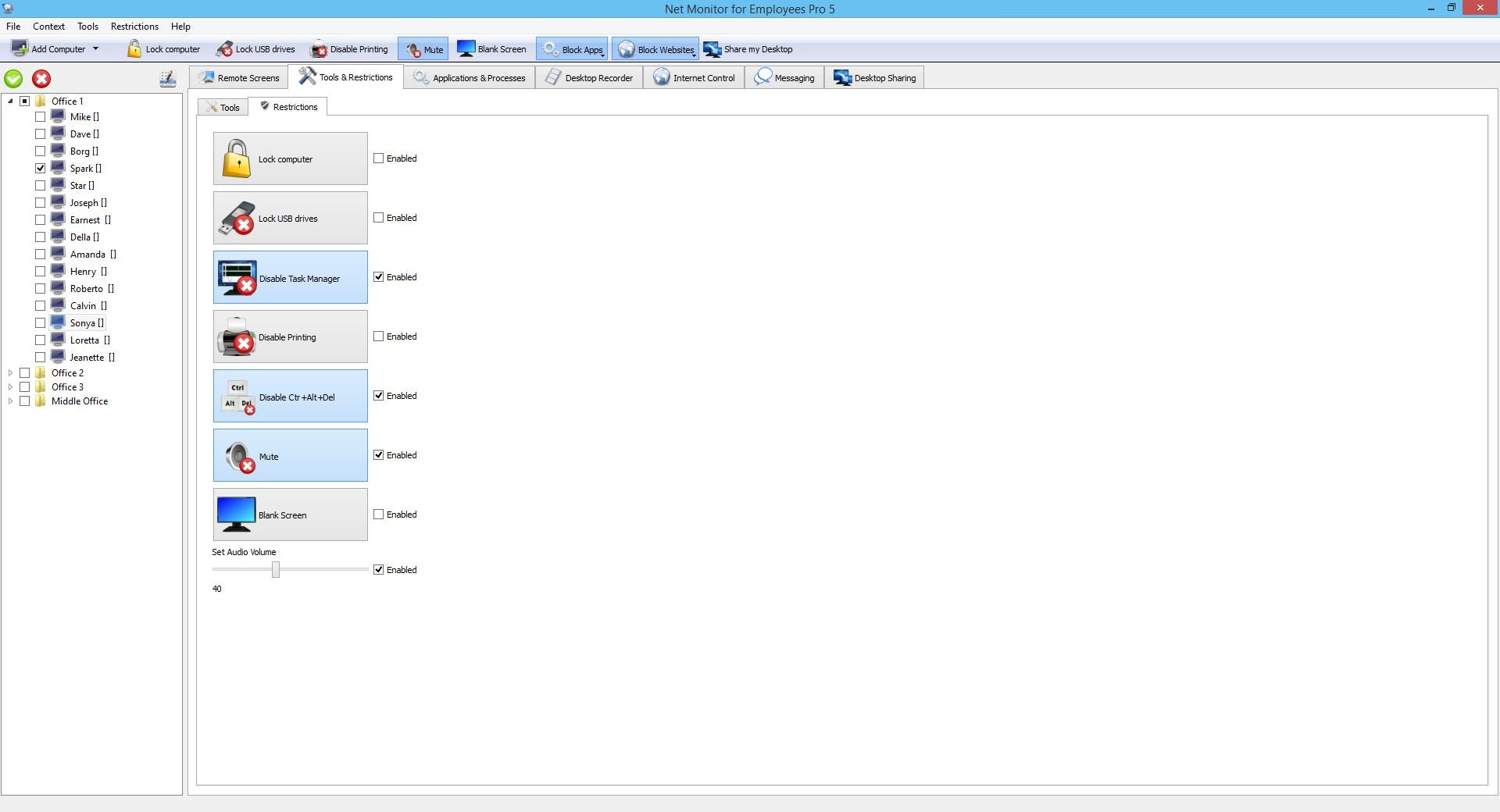Click the red X deselect-all icon

(x=41, y=79)
